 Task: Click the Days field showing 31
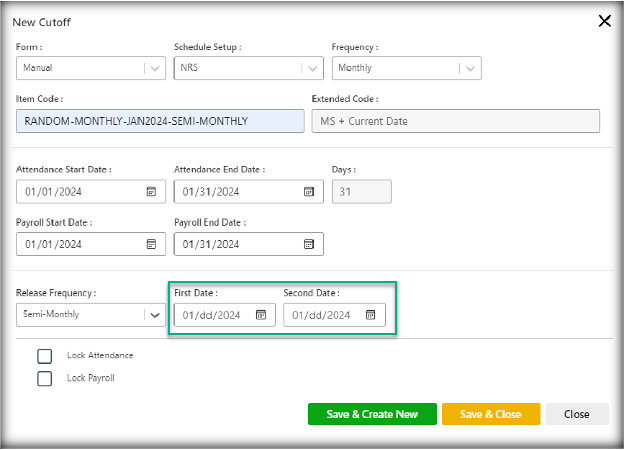point(361,191)
